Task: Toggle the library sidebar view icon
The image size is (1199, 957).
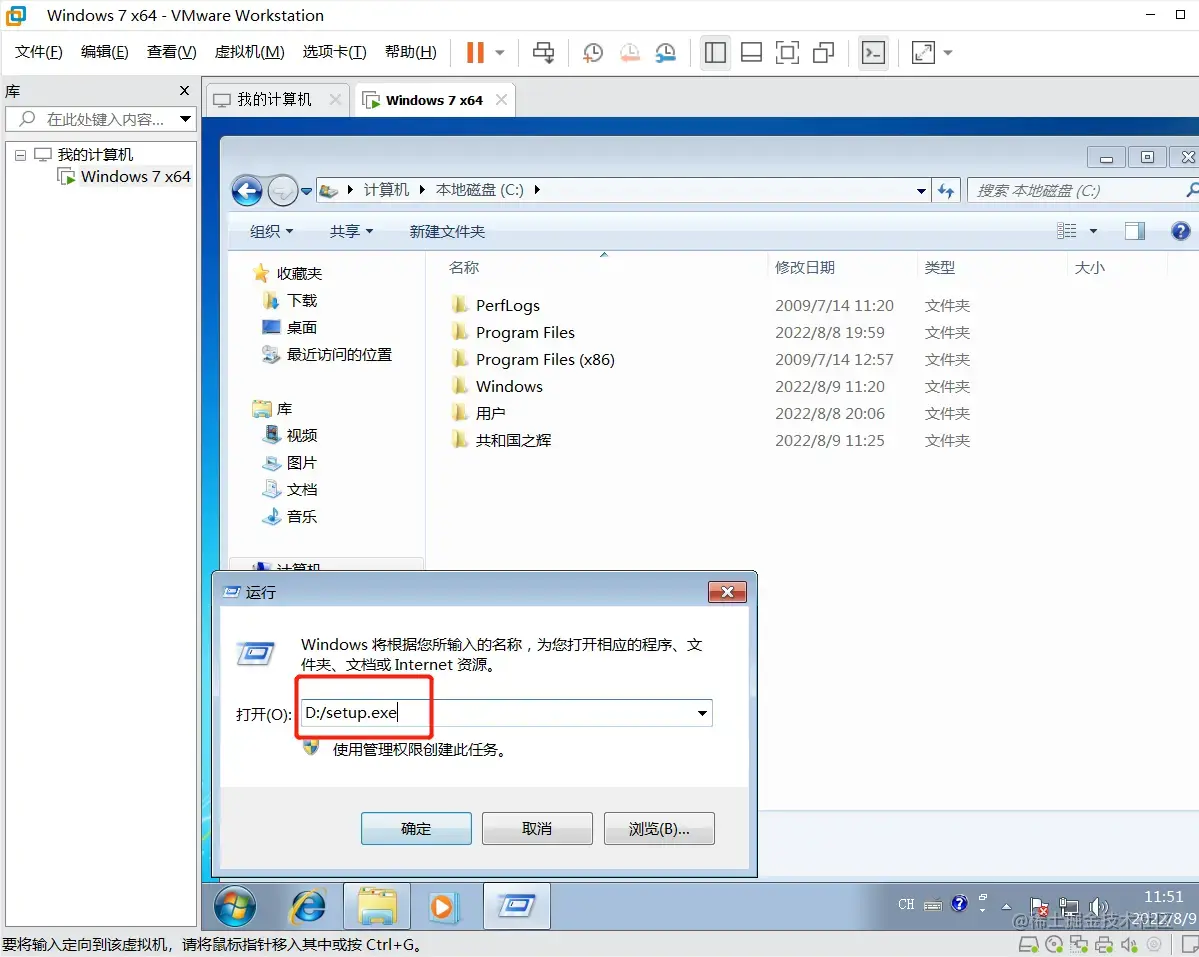Action: [x=715, y=53]
